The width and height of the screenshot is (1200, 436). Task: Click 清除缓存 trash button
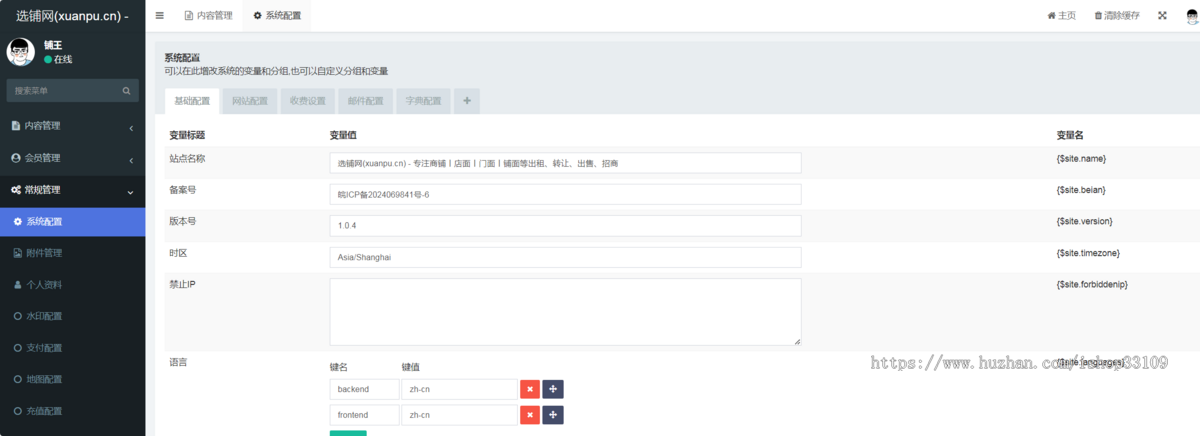pos(1117,16)
